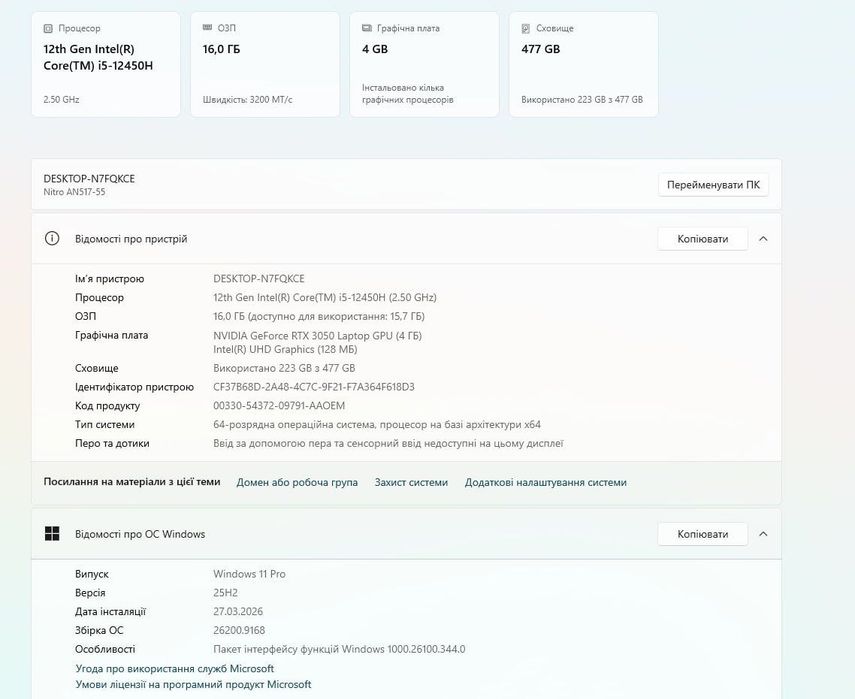Open the Захист системи link

point(411,483)
